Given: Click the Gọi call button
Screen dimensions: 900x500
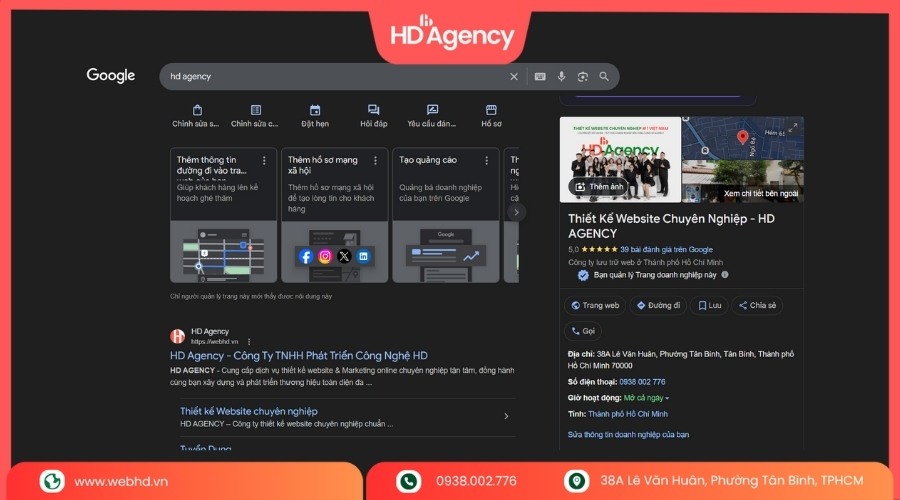Looking at the screenshot, I should 583,331.
